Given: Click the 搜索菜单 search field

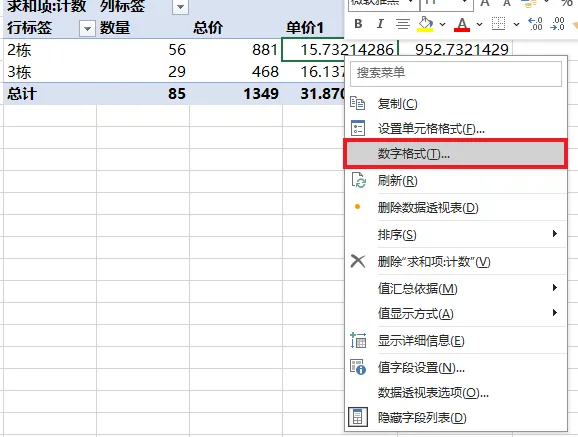Looking at the screenshot, I should [x=456, y=74].
